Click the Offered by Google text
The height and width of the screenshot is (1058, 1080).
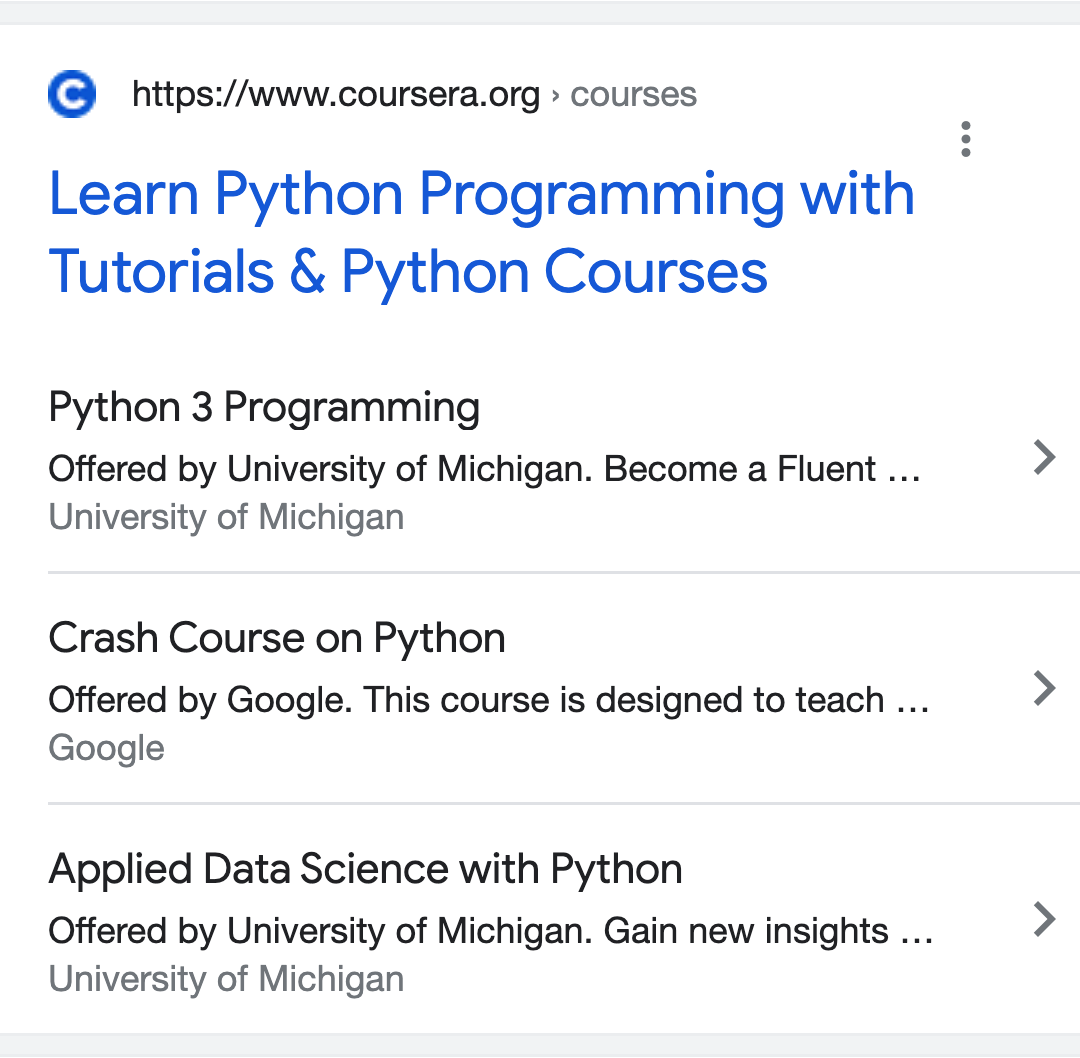(x=200, y=700)
